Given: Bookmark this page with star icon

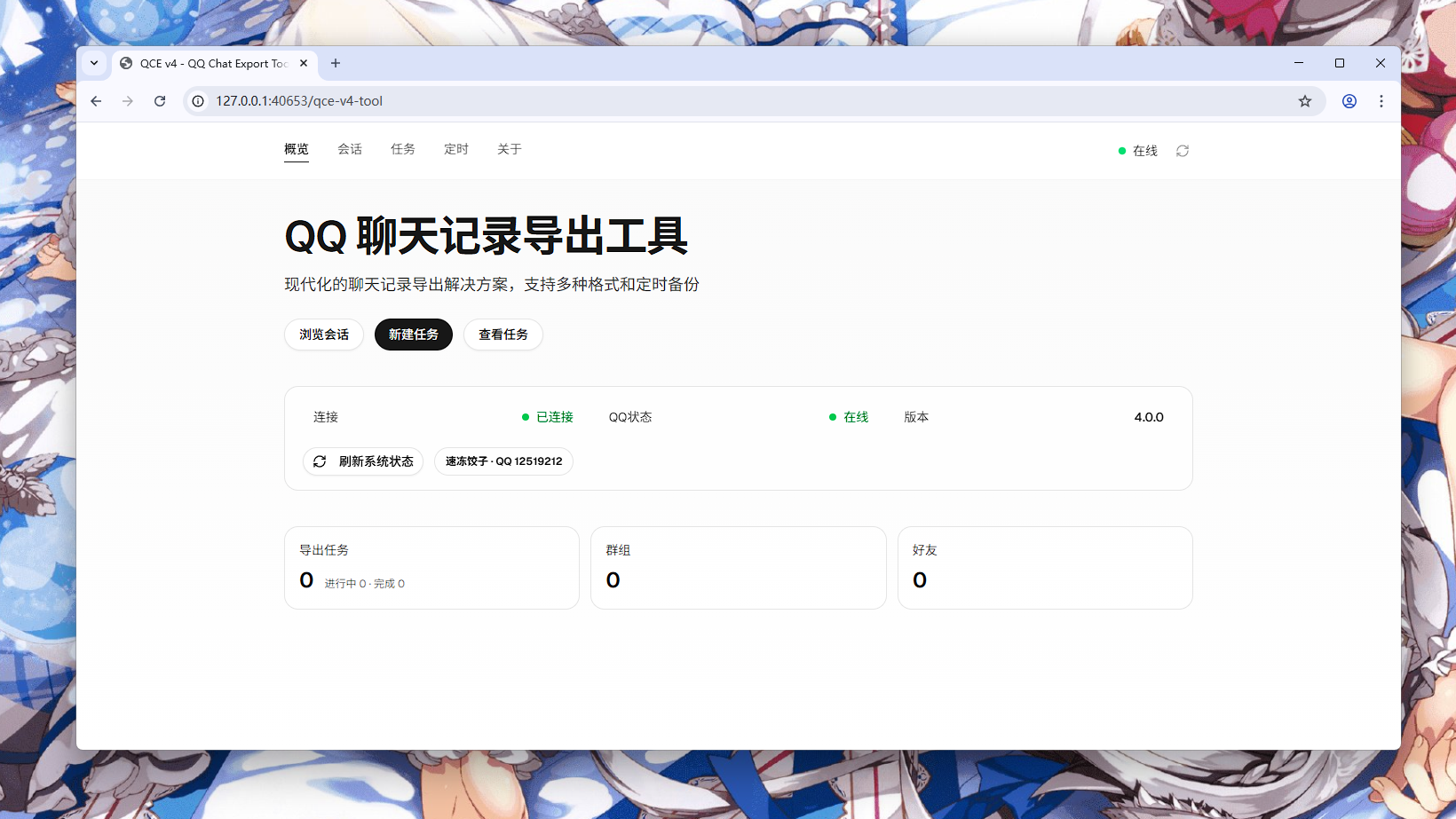Looking at the screenshot, I should point(1305,101).
